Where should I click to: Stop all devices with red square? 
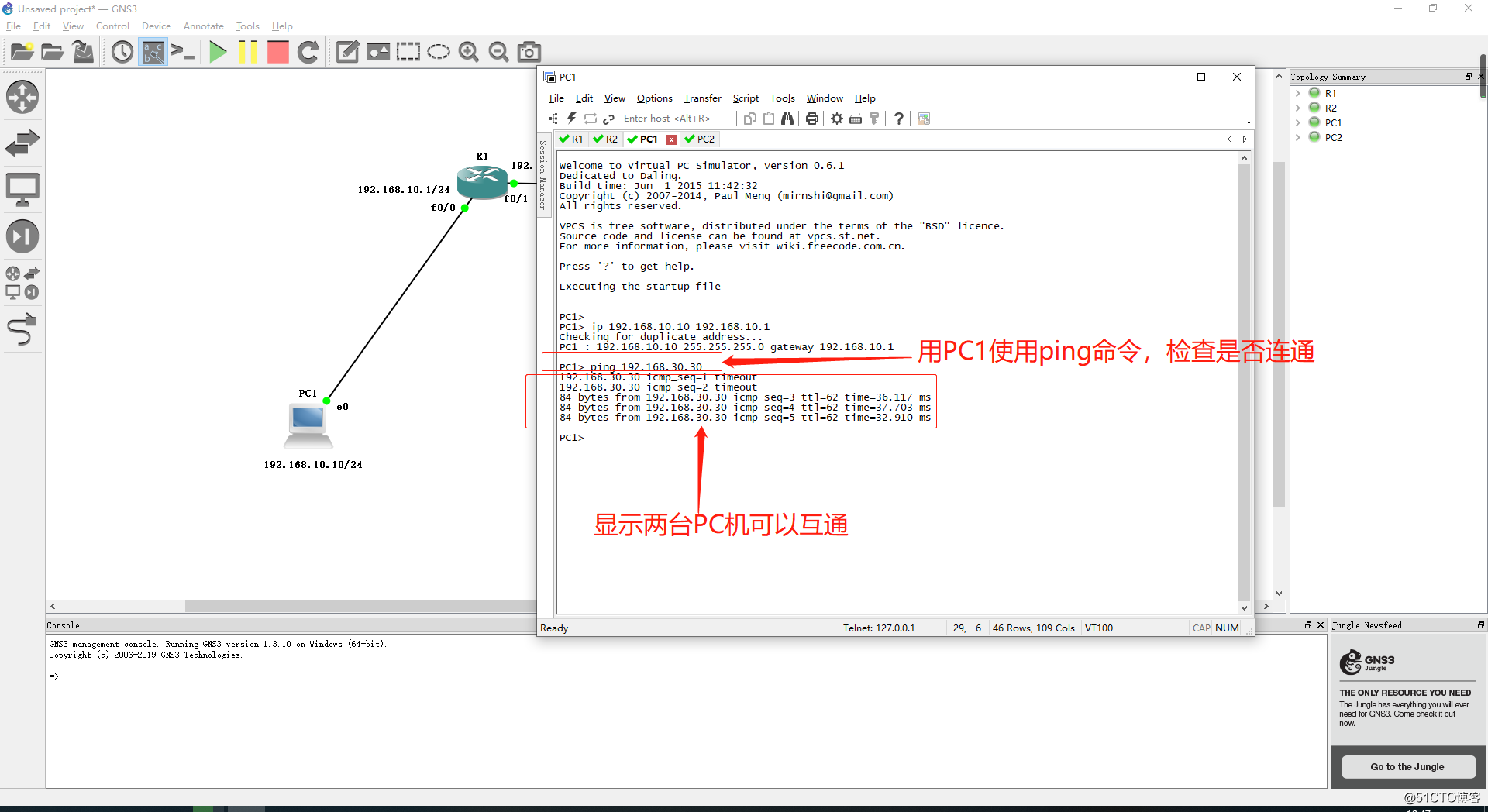tap(277, 52)
